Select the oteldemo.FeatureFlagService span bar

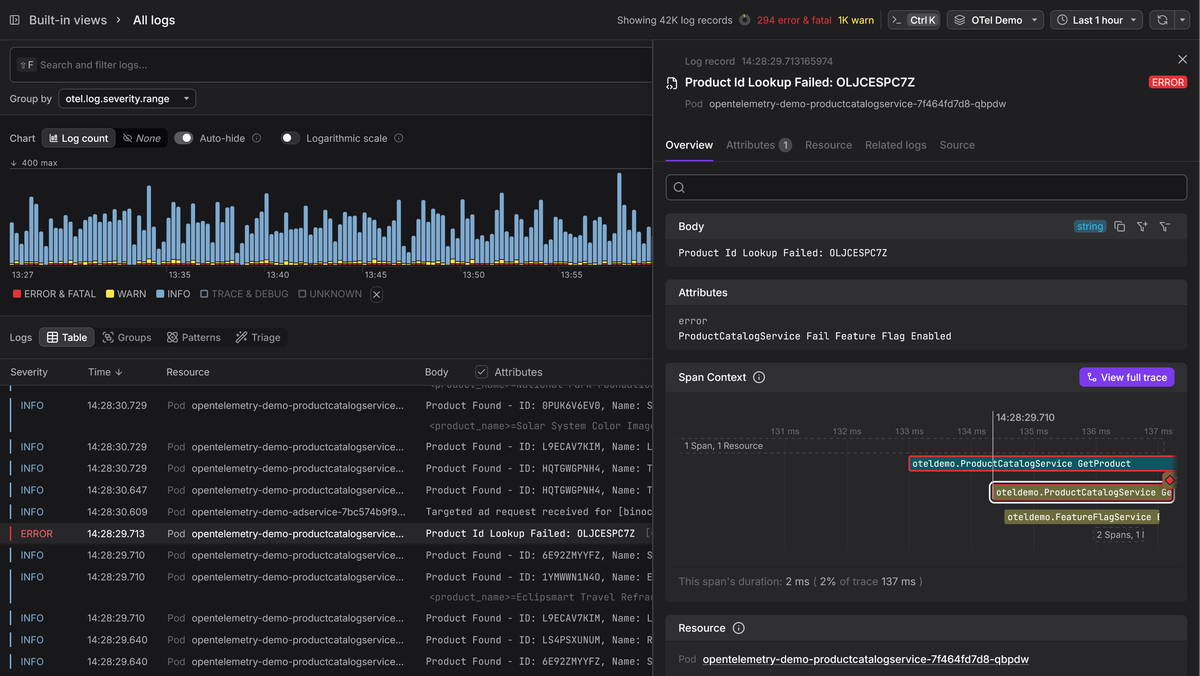[x=1080, y=517]
